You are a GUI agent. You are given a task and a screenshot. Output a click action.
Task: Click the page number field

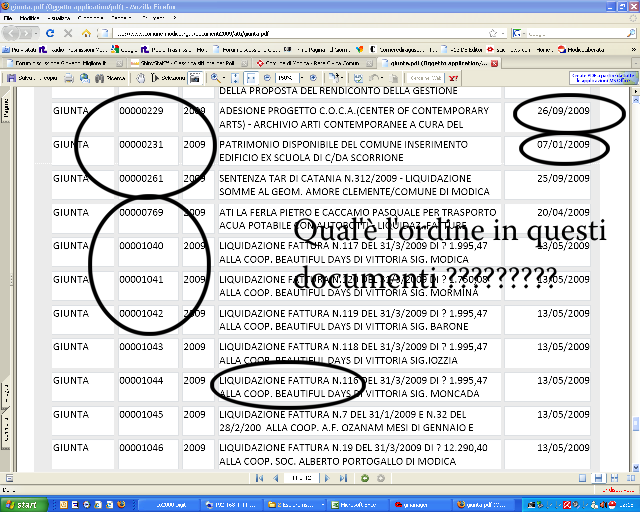[301, 478]
